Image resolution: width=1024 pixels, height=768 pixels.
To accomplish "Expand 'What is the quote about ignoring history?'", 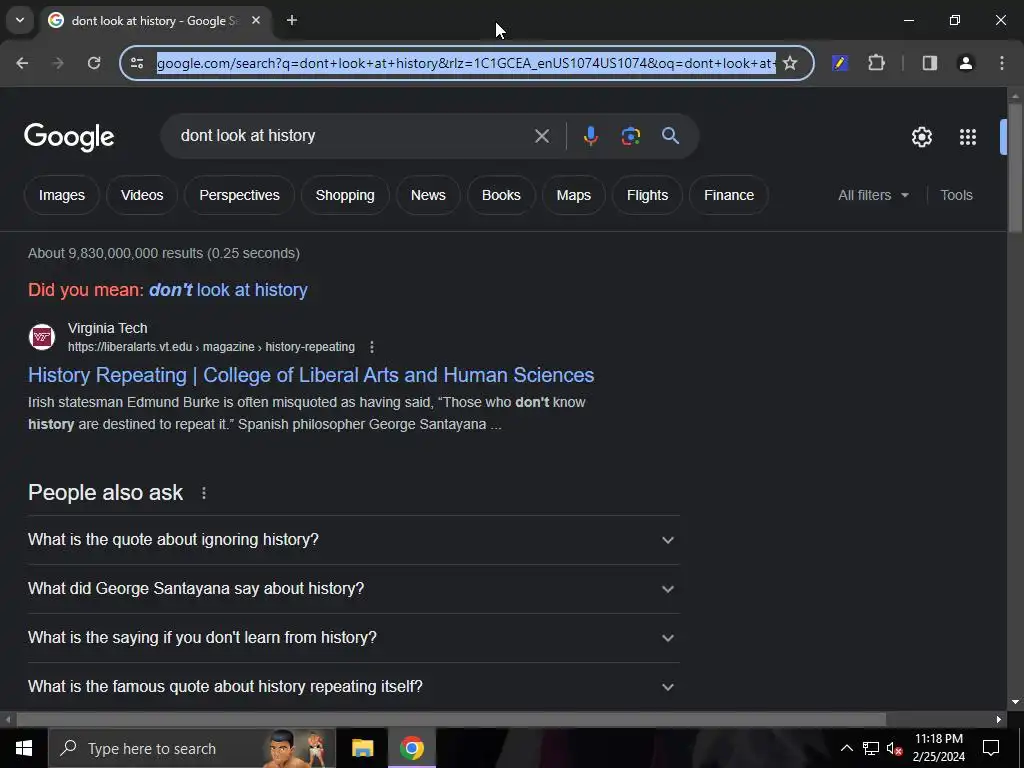I will 353,540.
